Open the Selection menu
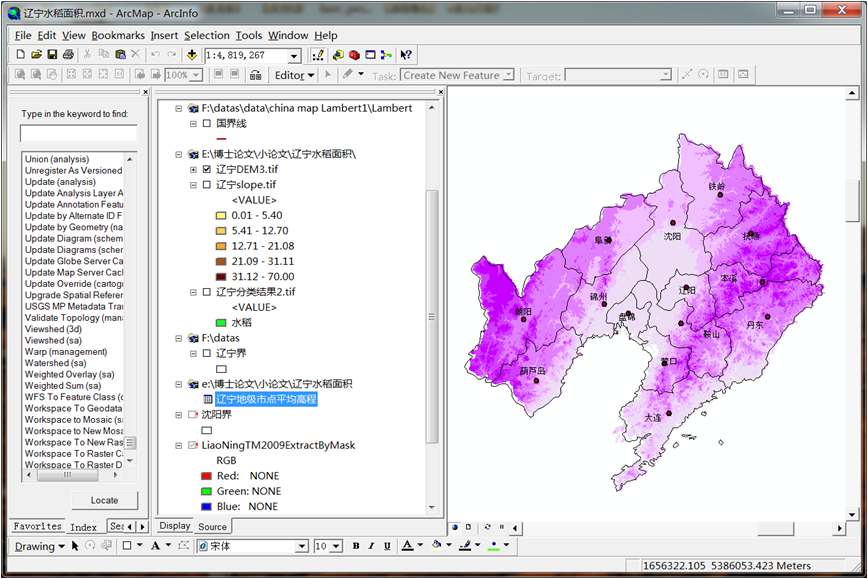 pyautogui.click(x=206, y=35)
